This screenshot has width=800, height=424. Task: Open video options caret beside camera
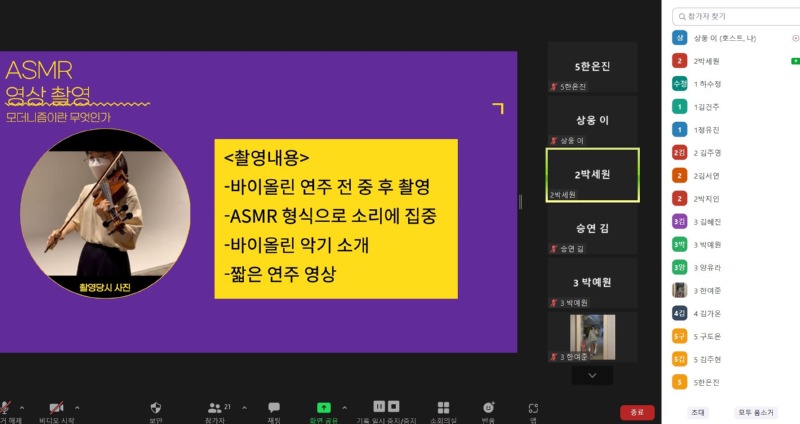[77, 408]
